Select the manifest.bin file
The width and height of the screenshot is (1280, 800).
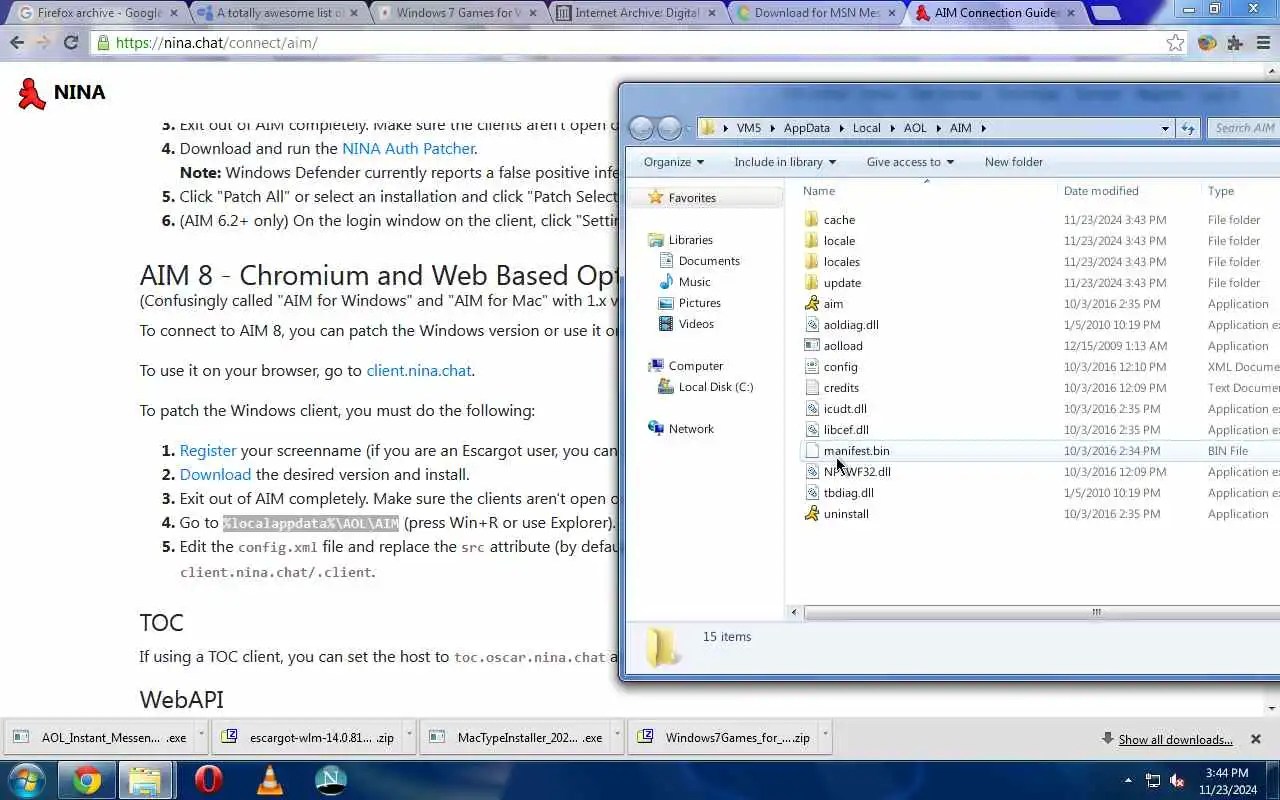coord(856,451)
